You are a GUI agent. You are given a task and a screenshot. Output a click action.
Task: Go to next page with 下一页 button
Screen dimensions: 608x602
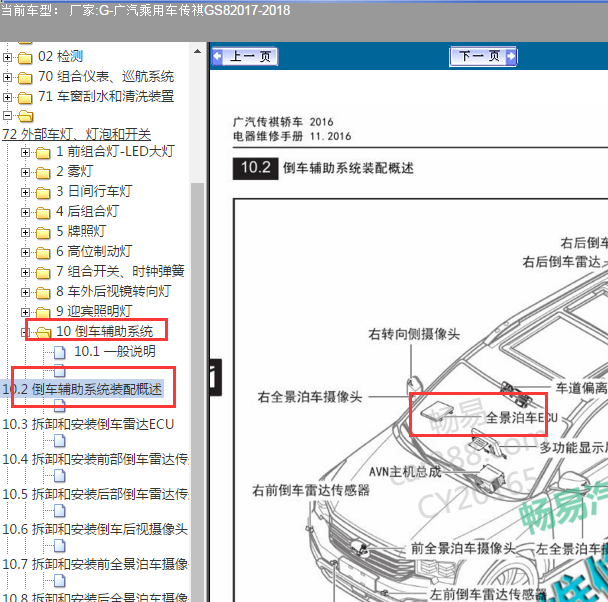483,57
